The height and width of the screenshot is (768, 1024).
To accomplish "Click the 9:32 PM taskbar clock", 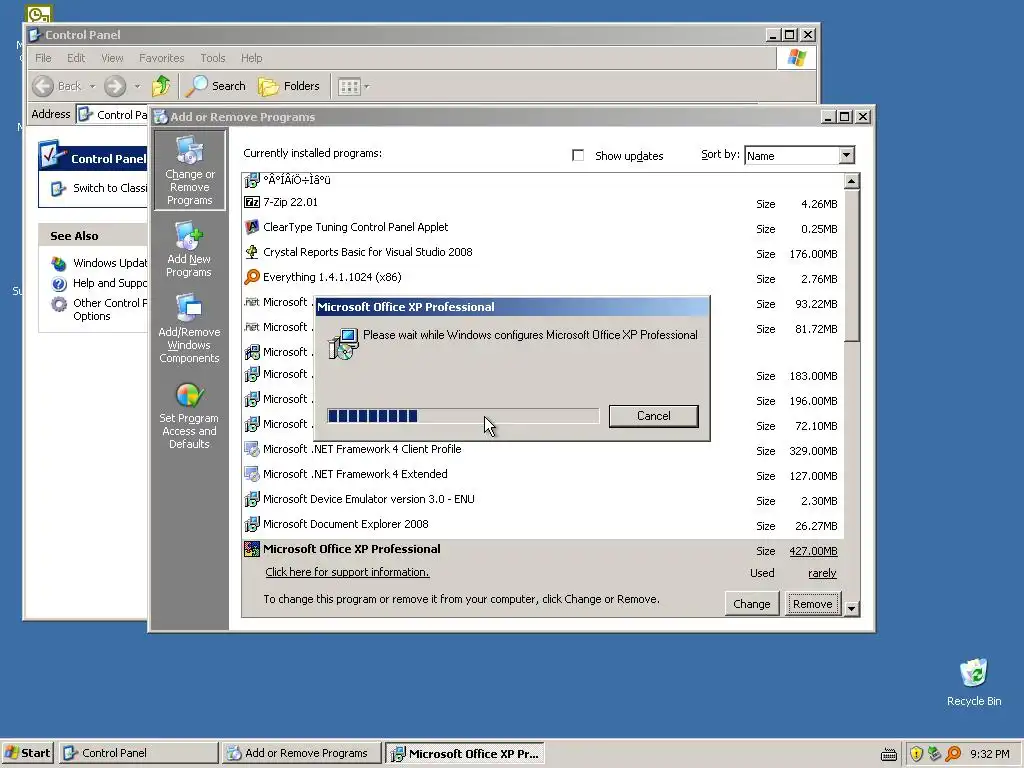I will pyautogui.click(x=989, y=754).
